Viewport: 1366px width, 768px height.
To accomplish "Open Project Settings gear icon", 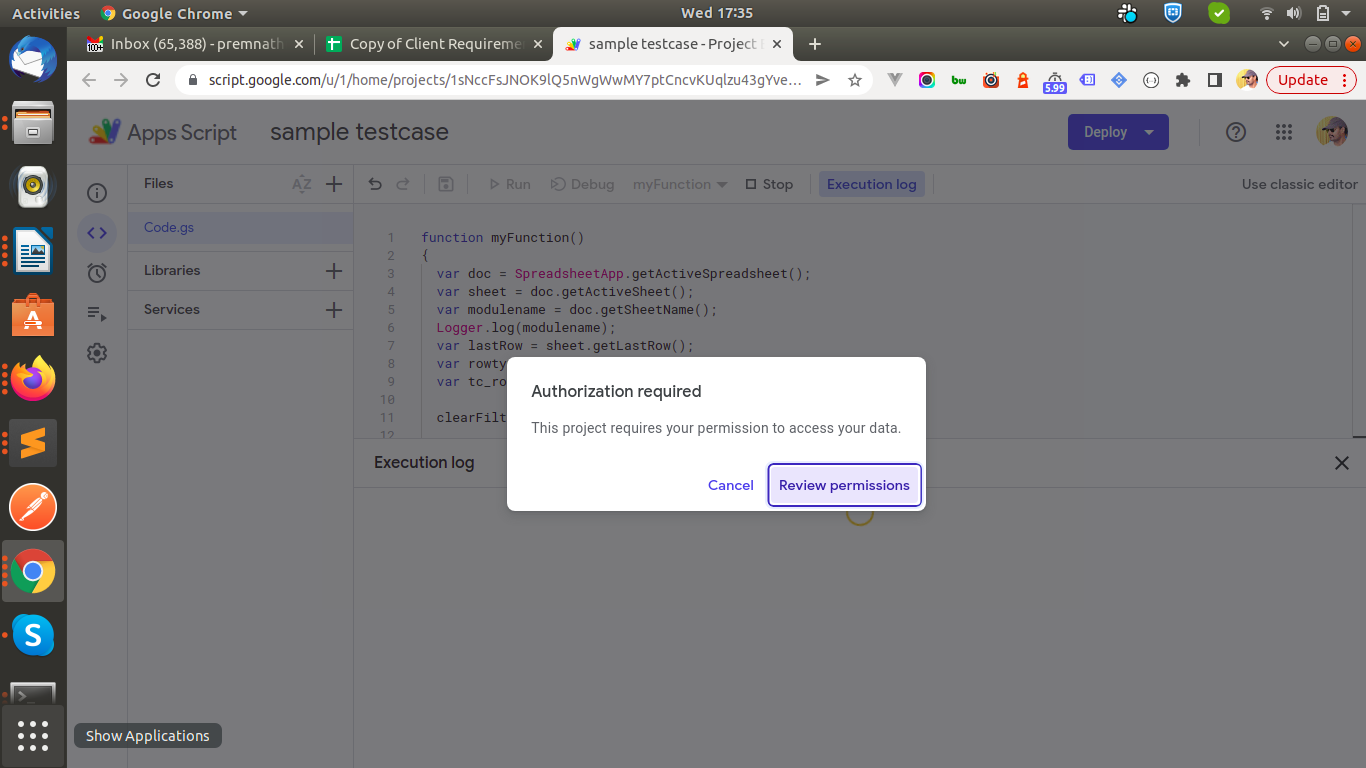I will [x=97, y=353].
